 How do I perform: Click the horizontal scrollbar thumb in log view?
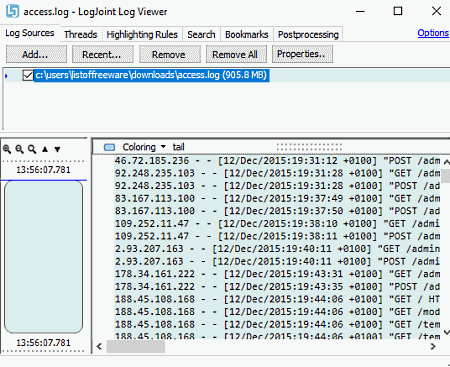click(x=136, y=347)
